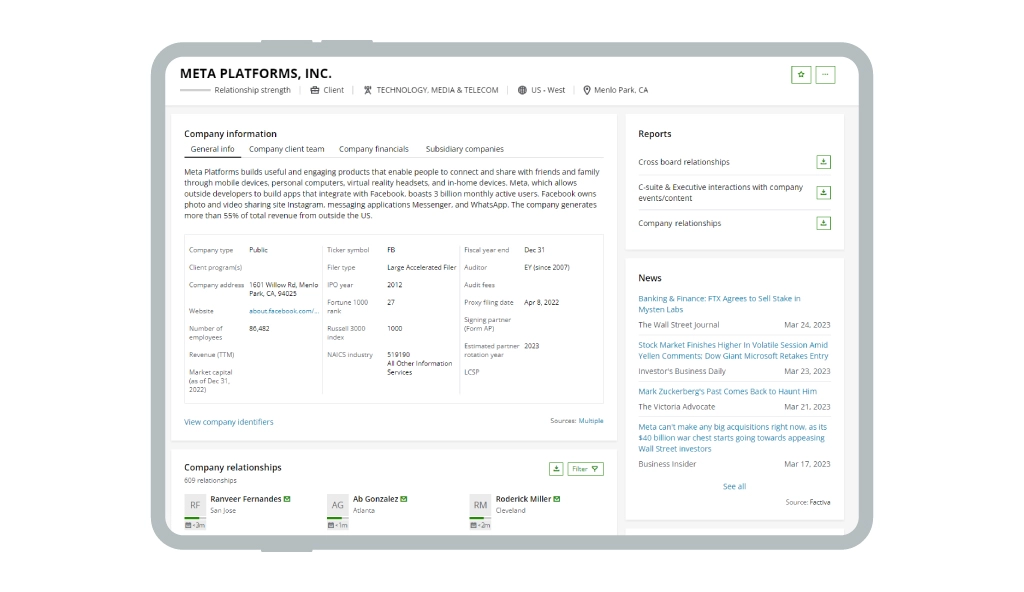
Task: Download the Company relationships report in Reports
Action: (x=823, y=223)
